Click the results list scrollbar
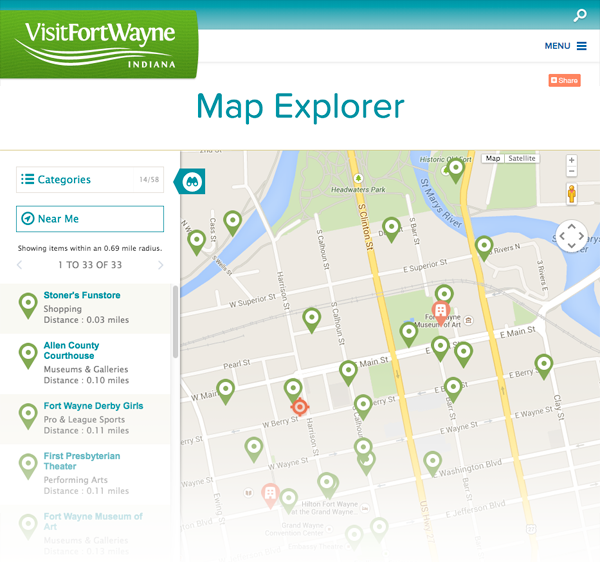 [175, 321]
